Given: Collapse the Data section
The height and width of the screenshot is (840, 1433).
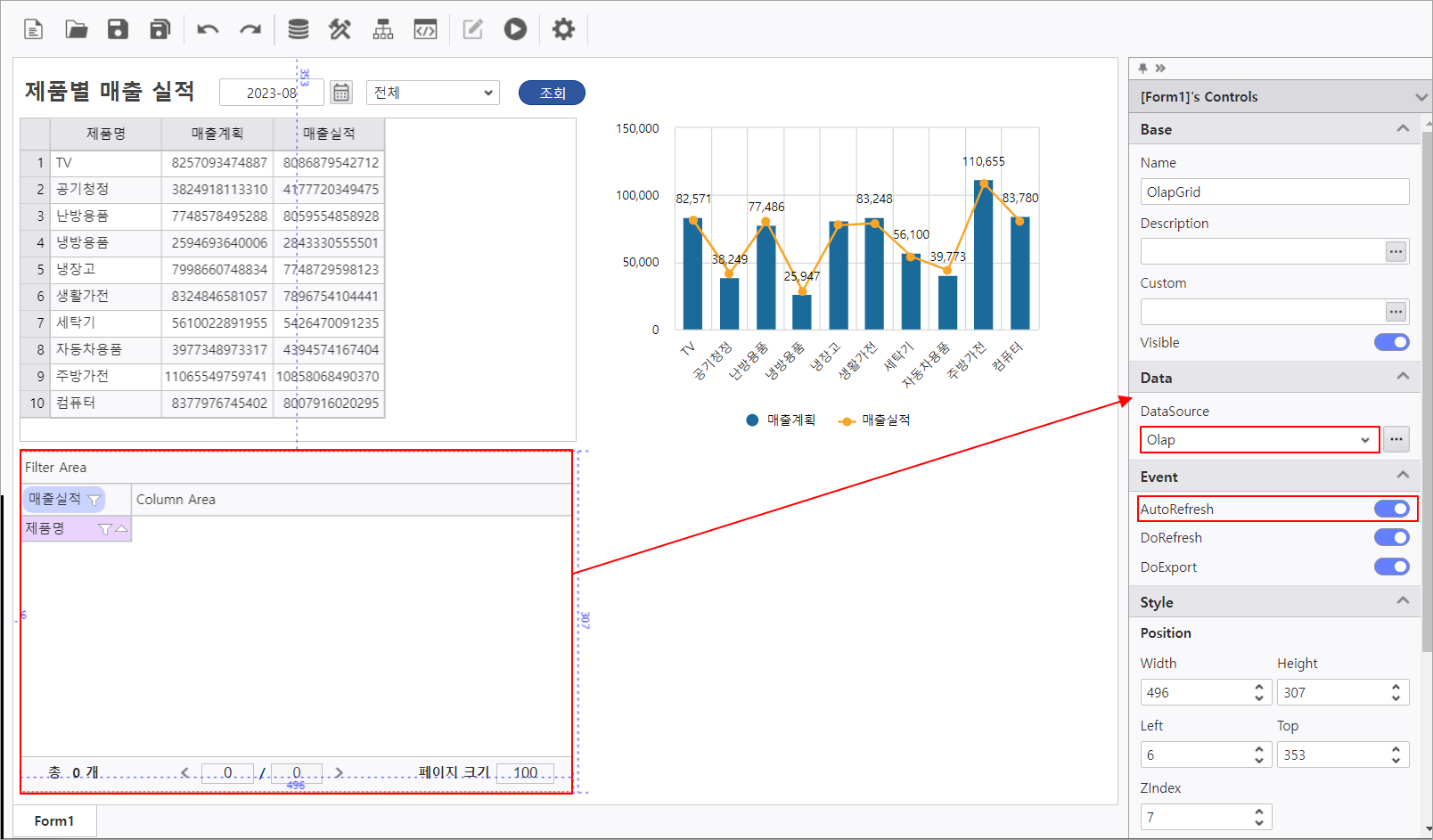Looking at the screenshot, I should click(x=1403, y=377).
